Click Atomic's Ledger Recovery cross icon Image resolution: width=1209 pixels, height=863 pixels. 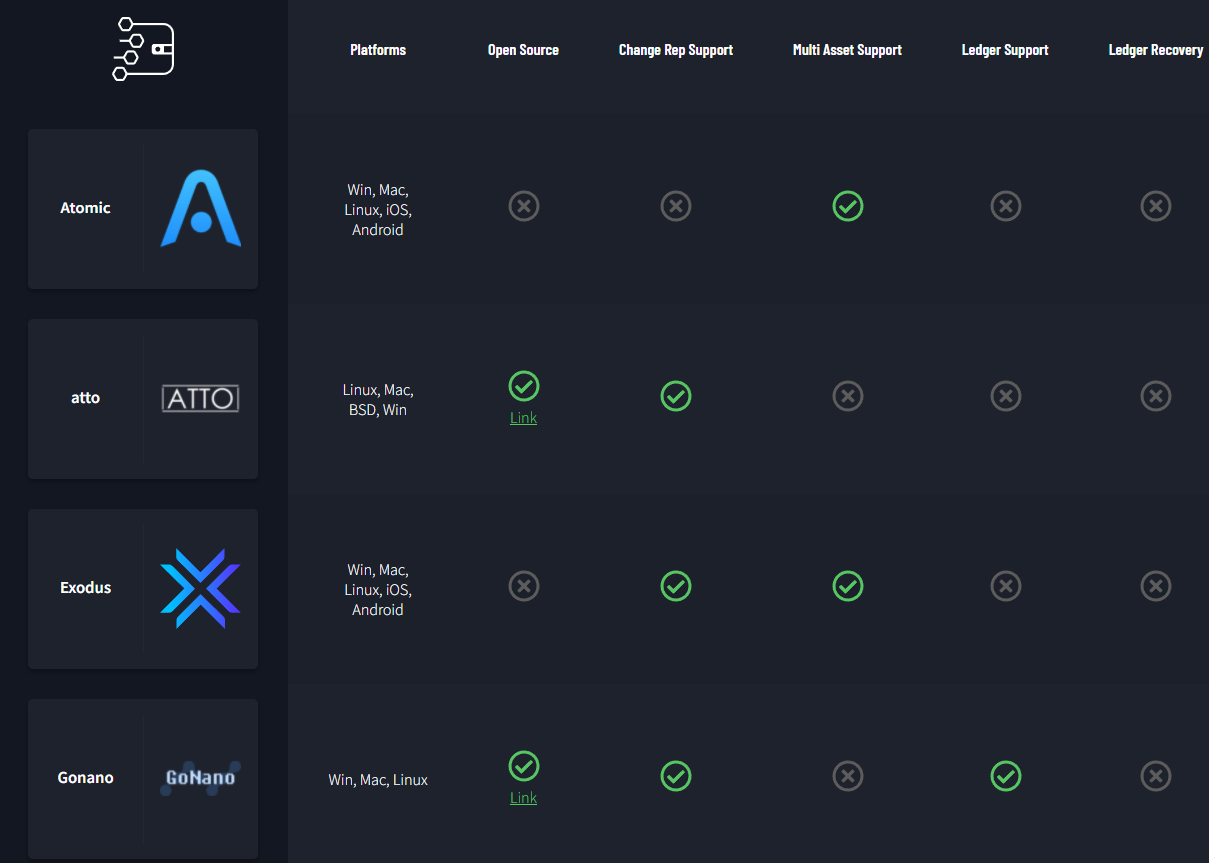1156,206
